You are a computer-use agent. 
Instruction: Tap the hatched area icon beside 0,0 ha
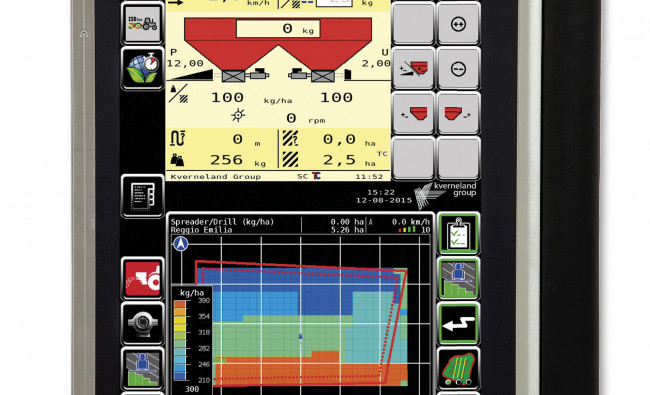point(290,138)
